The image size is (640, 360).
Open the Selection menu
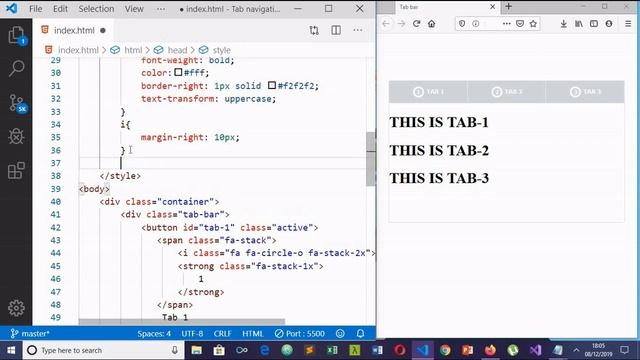tap(96, 9)
